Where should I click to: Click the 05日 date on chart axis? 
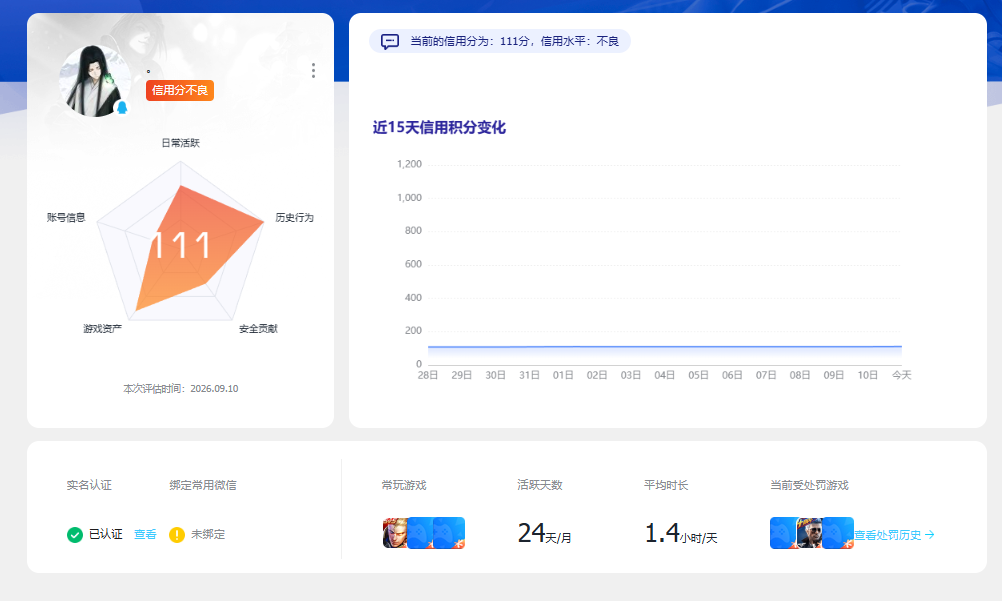click(698, 375)
